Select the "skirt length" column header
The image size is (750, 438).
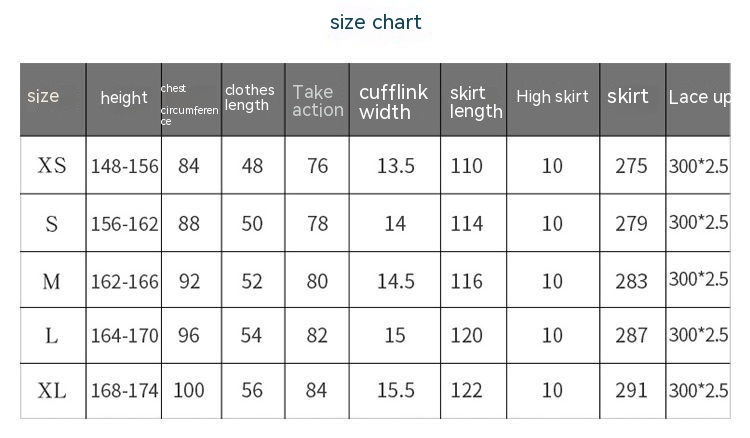475,102
